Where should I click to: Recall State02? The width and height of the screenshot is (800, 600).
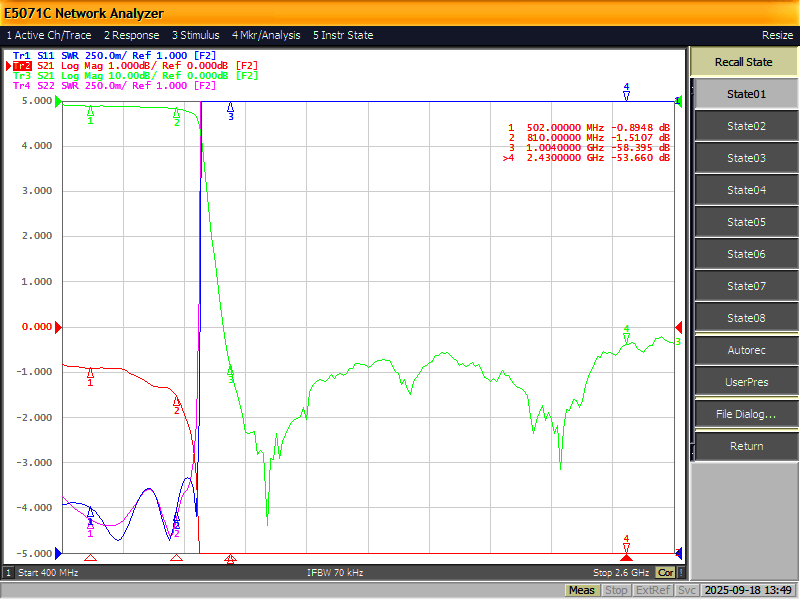[746, 126]
